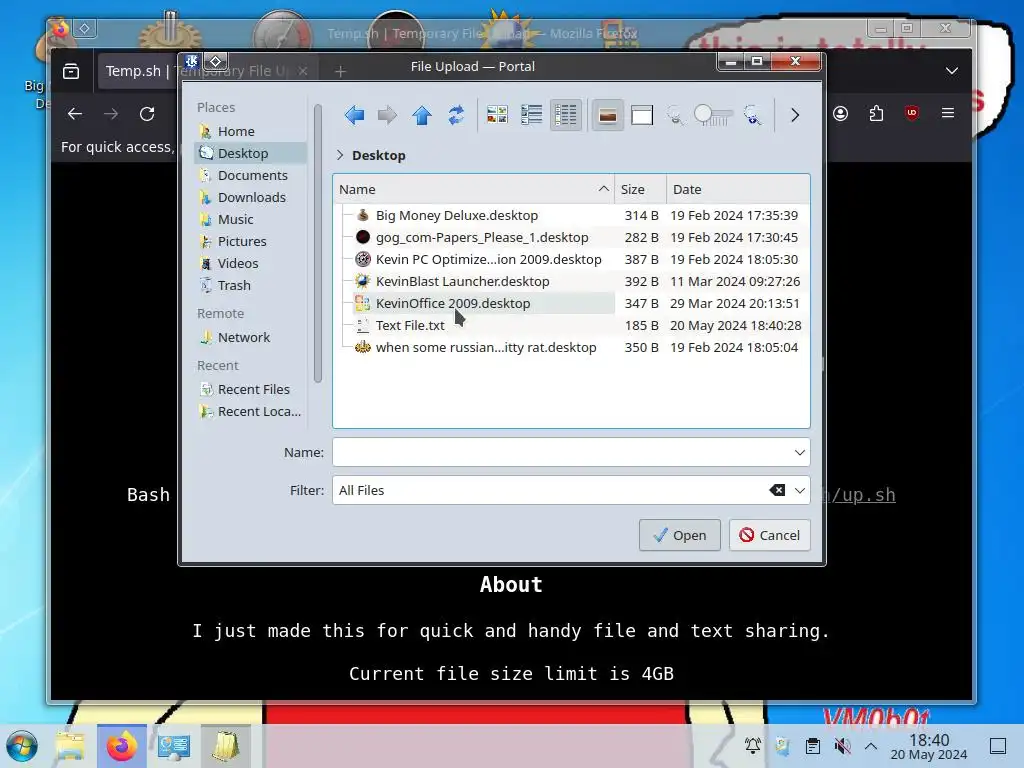Cancel the file upload dialog

tap(769, 536)
